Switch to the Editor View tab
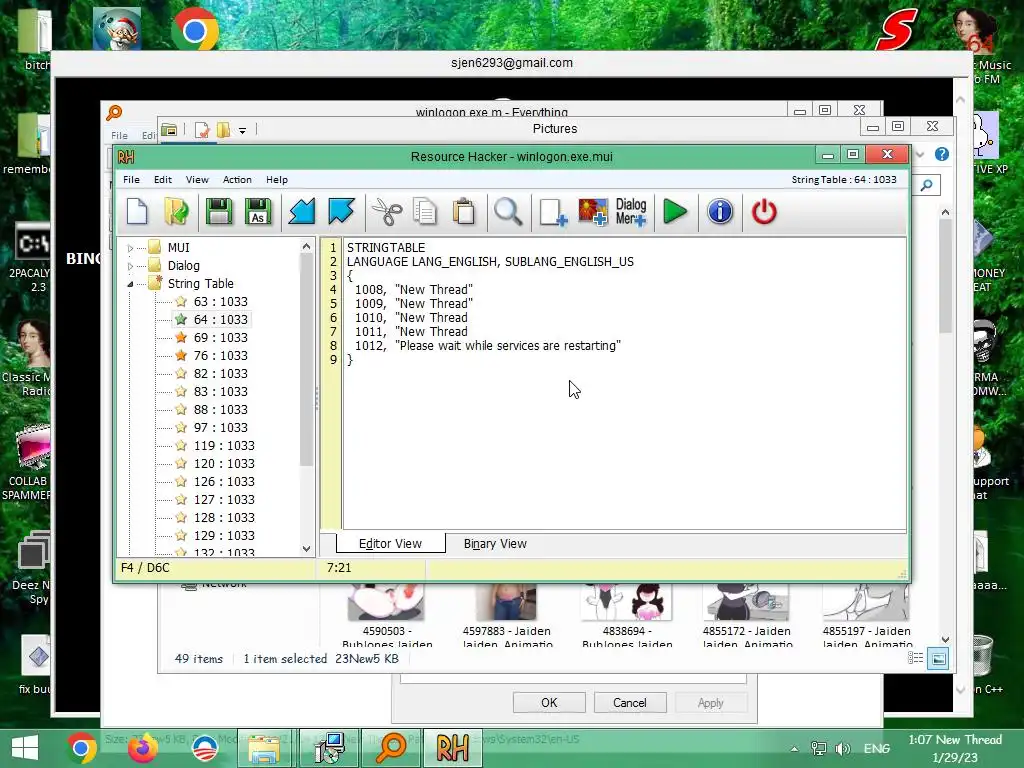Viewport: 1024px width, 768px height. [x=391, y=543]
